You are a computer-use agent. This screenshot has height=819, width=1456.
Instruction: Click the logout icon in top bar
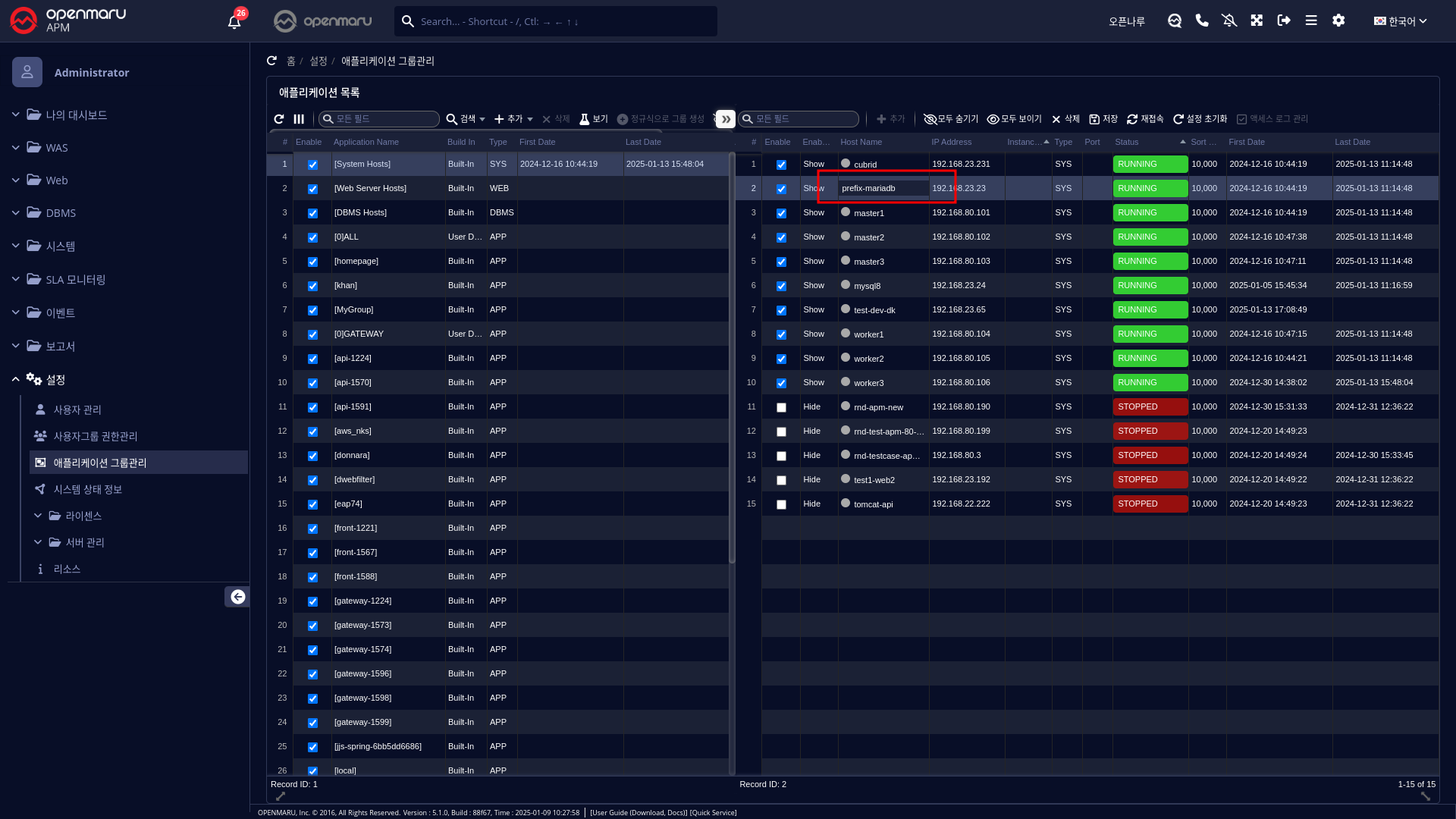pos(1284,20)
